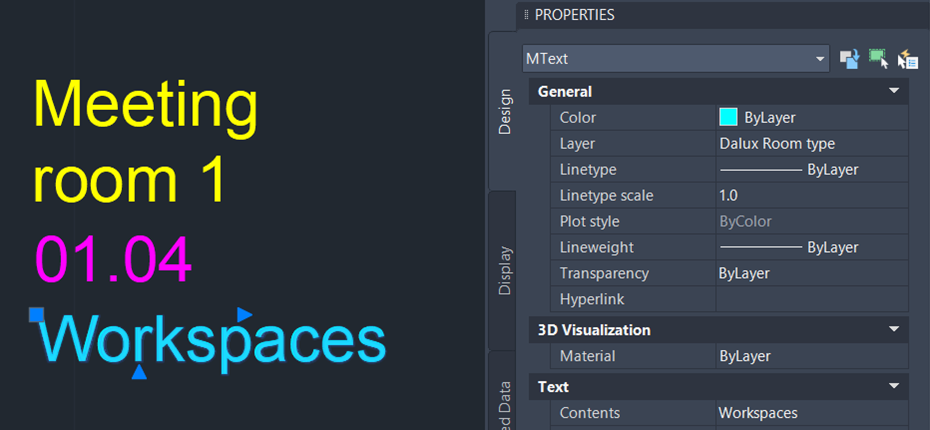Click the Select Objects icon
This screenshot has height=430, width=930.
[x=878, y=59]
